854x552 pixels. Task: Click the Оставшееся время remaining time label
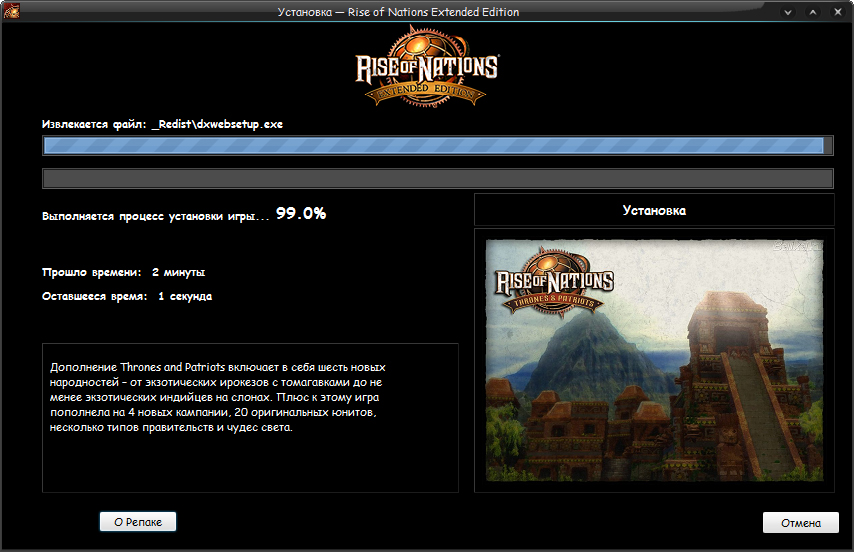tap(94, 297)
